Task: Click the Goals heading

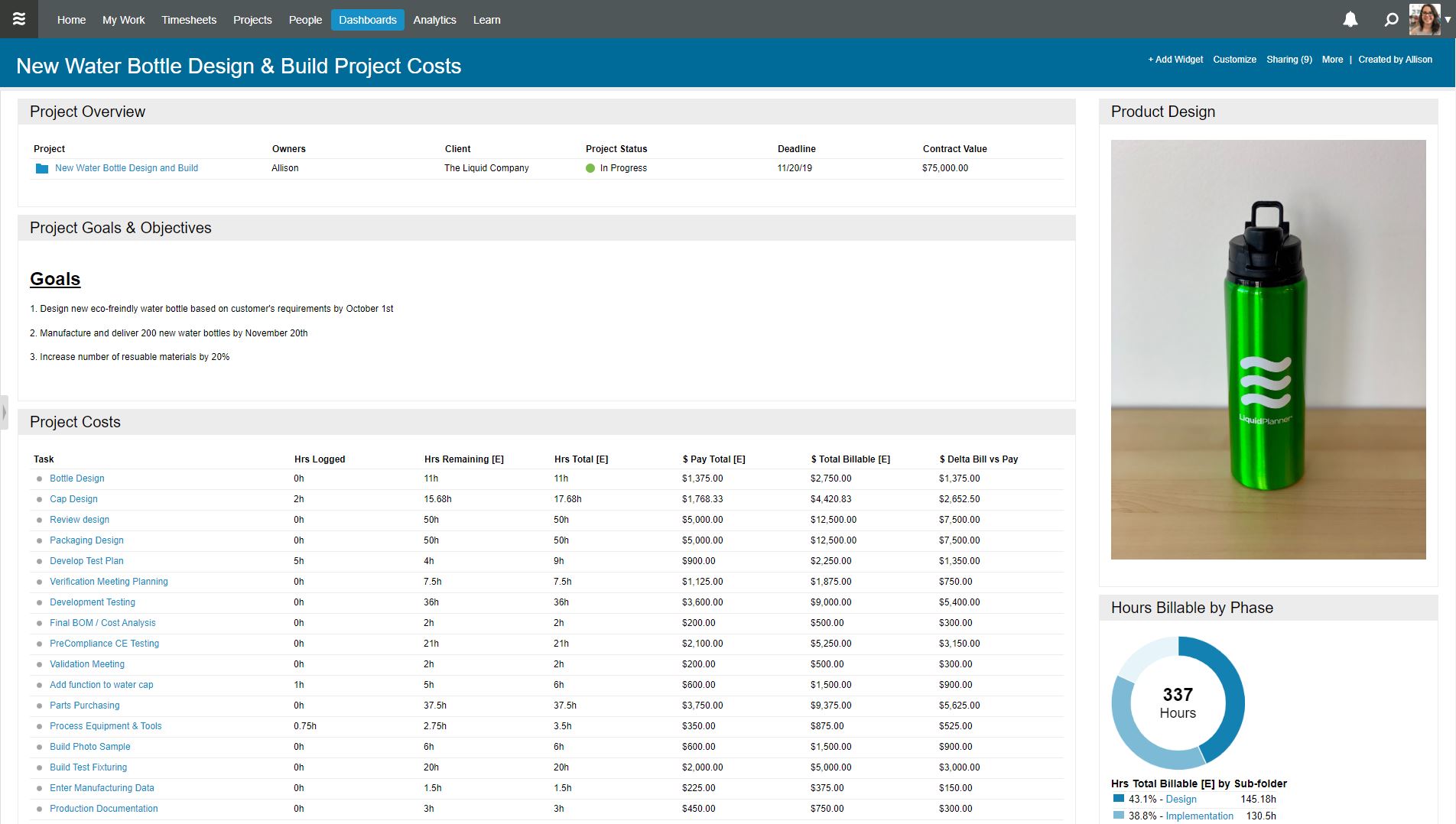Action: click(55, 279)
